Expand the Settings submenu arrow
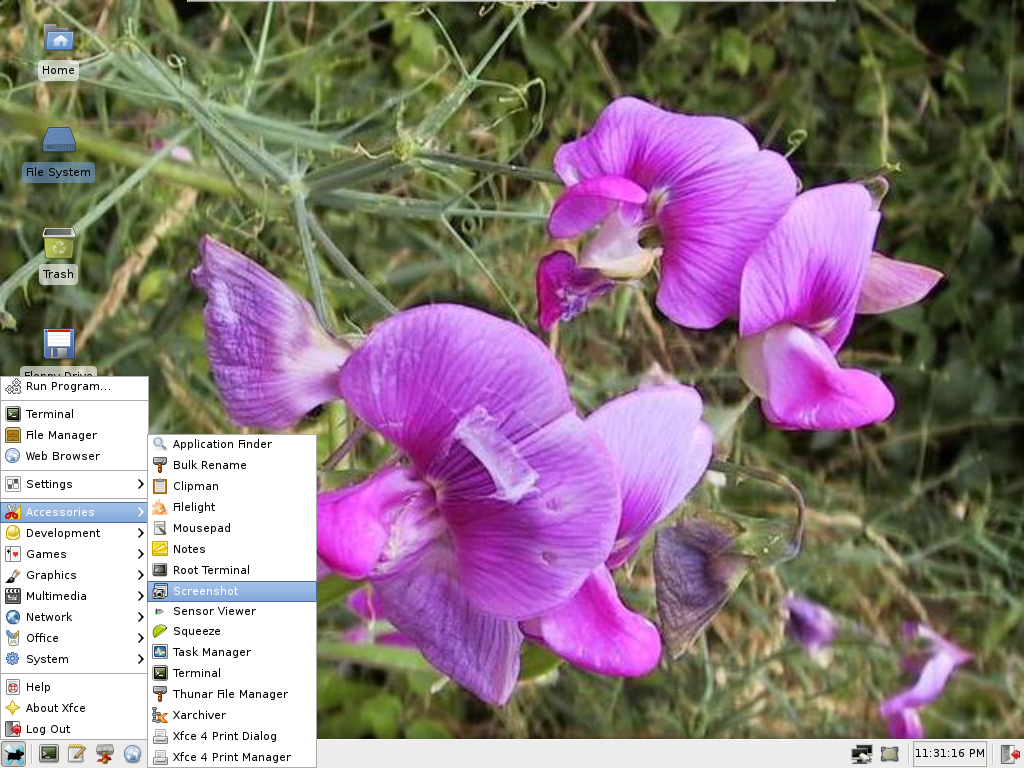1024x768 pixels. point(140,484)
